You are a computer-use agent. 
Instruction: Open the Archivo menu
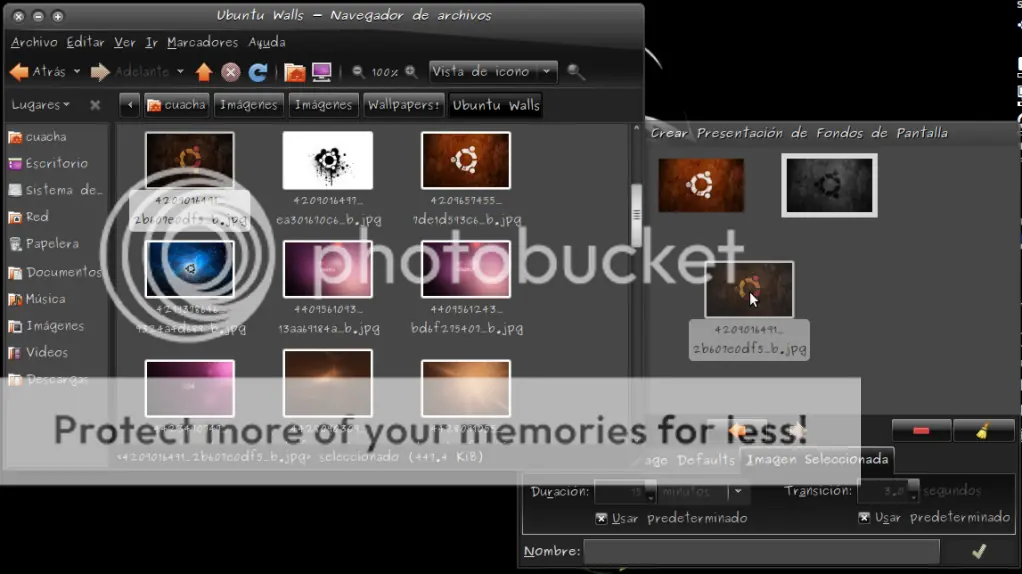tap(34, 42)
